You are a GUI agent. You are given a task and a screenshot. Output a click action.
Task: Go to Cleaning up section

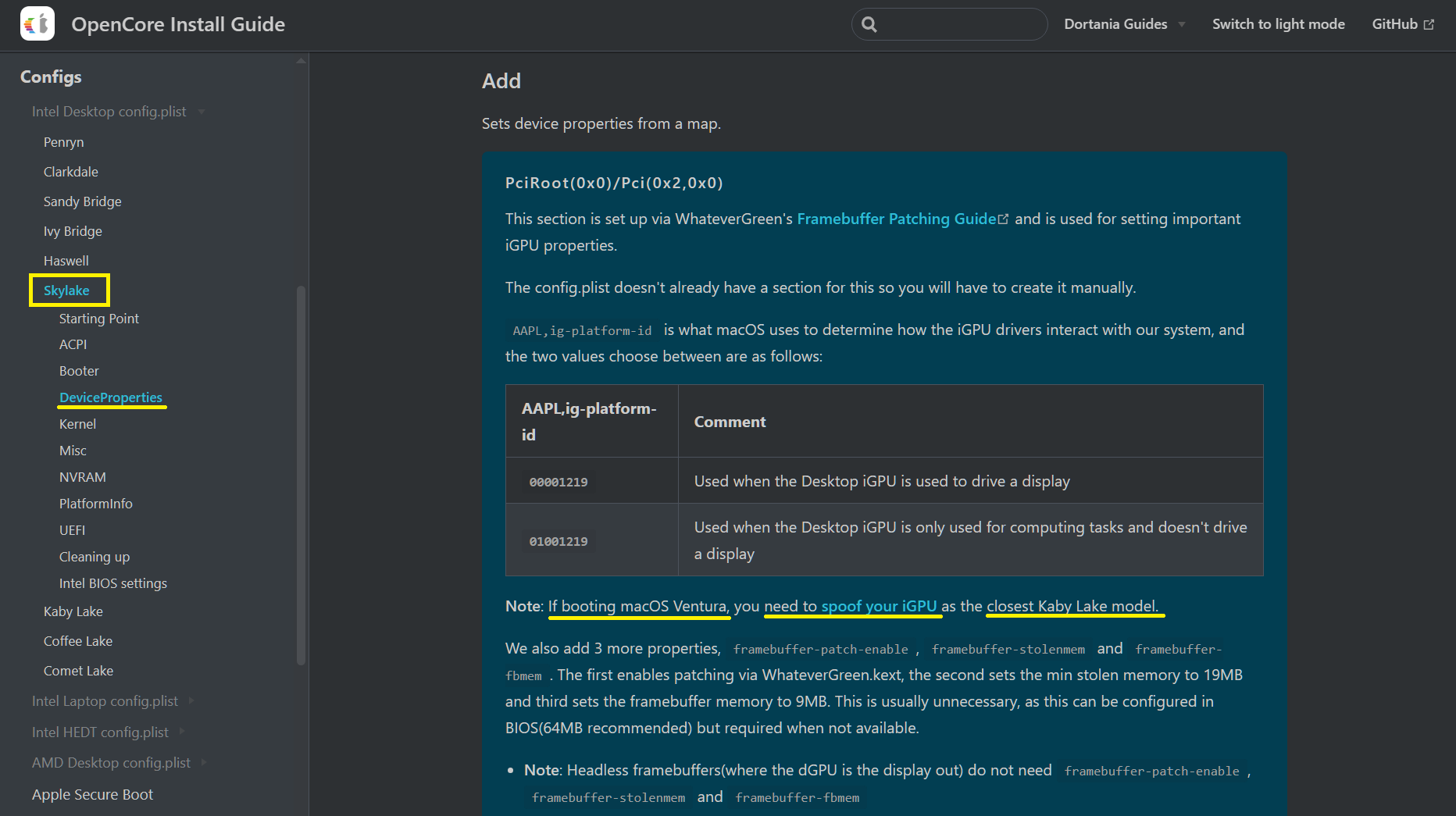tap(95, 557)
